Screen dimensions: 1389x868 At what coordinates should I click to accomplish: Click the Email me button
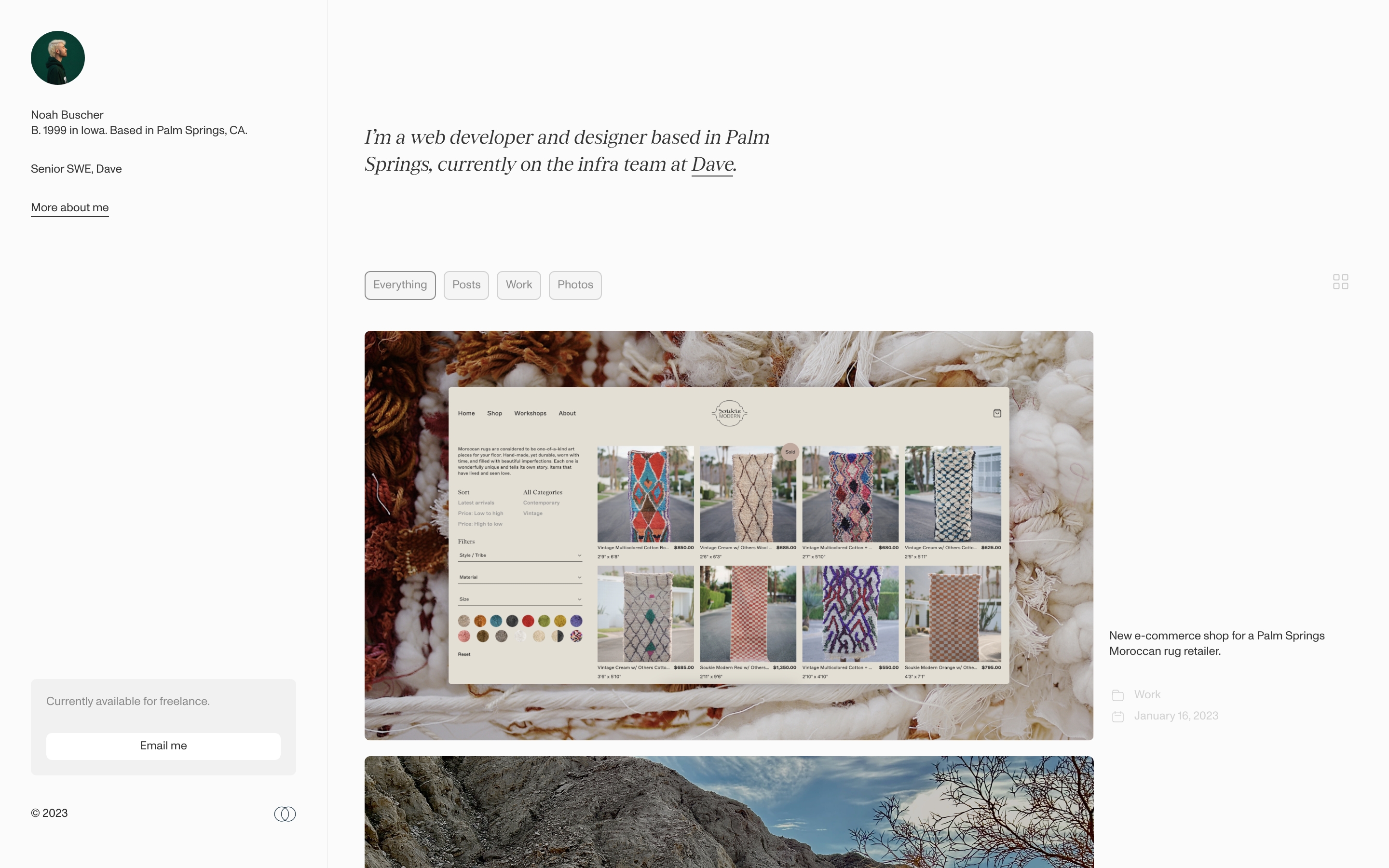(x=163, y=746)
